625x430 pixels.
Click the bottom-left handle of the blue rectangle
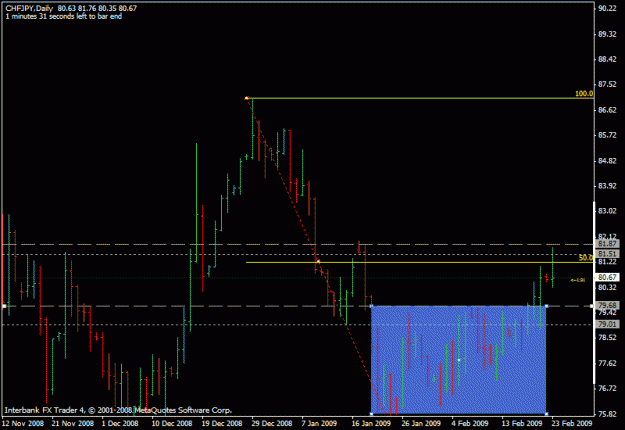(371, 414)
